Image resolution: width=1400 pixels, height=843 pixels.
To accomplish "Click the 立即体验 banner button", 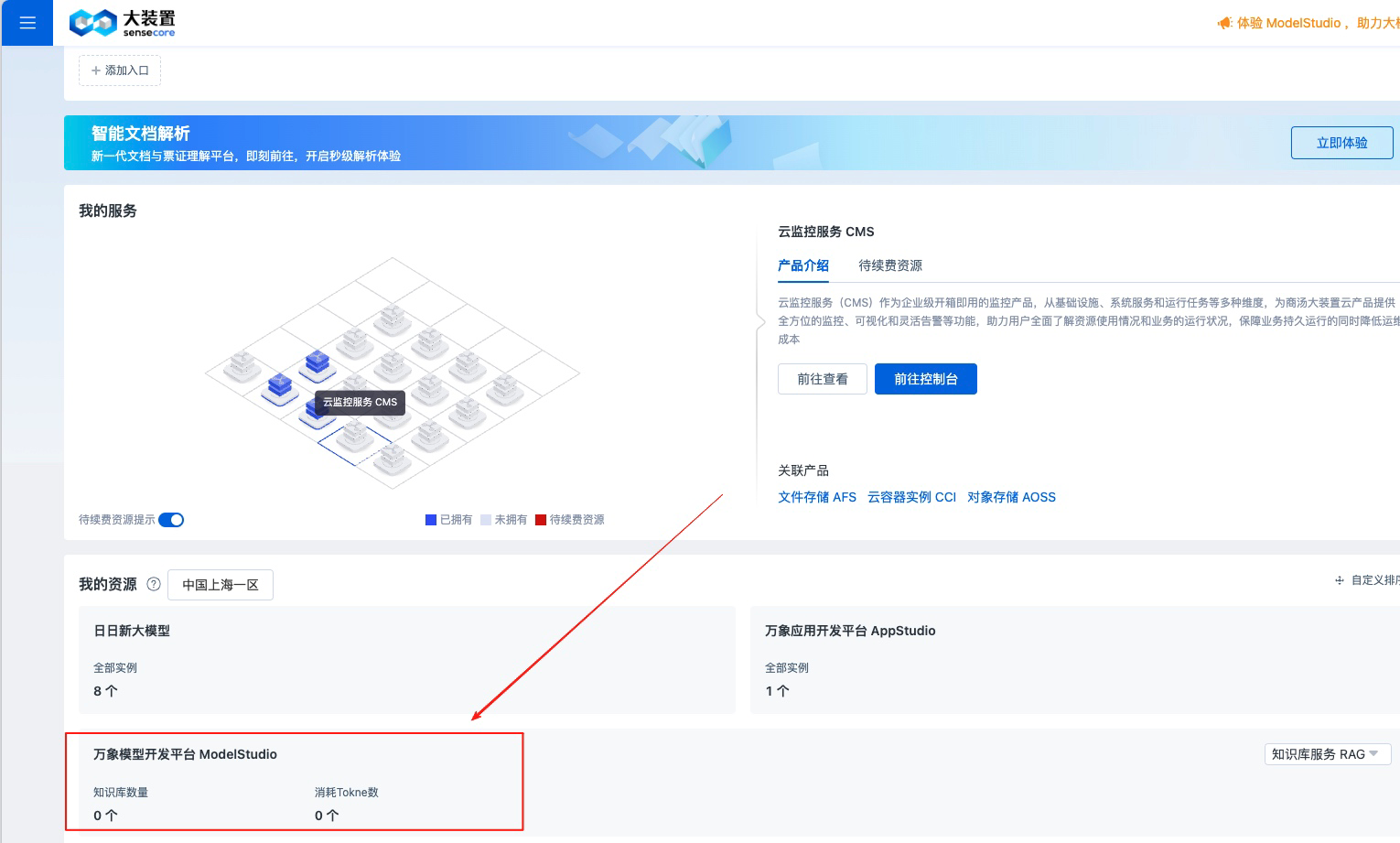I will pos(1341,142).
